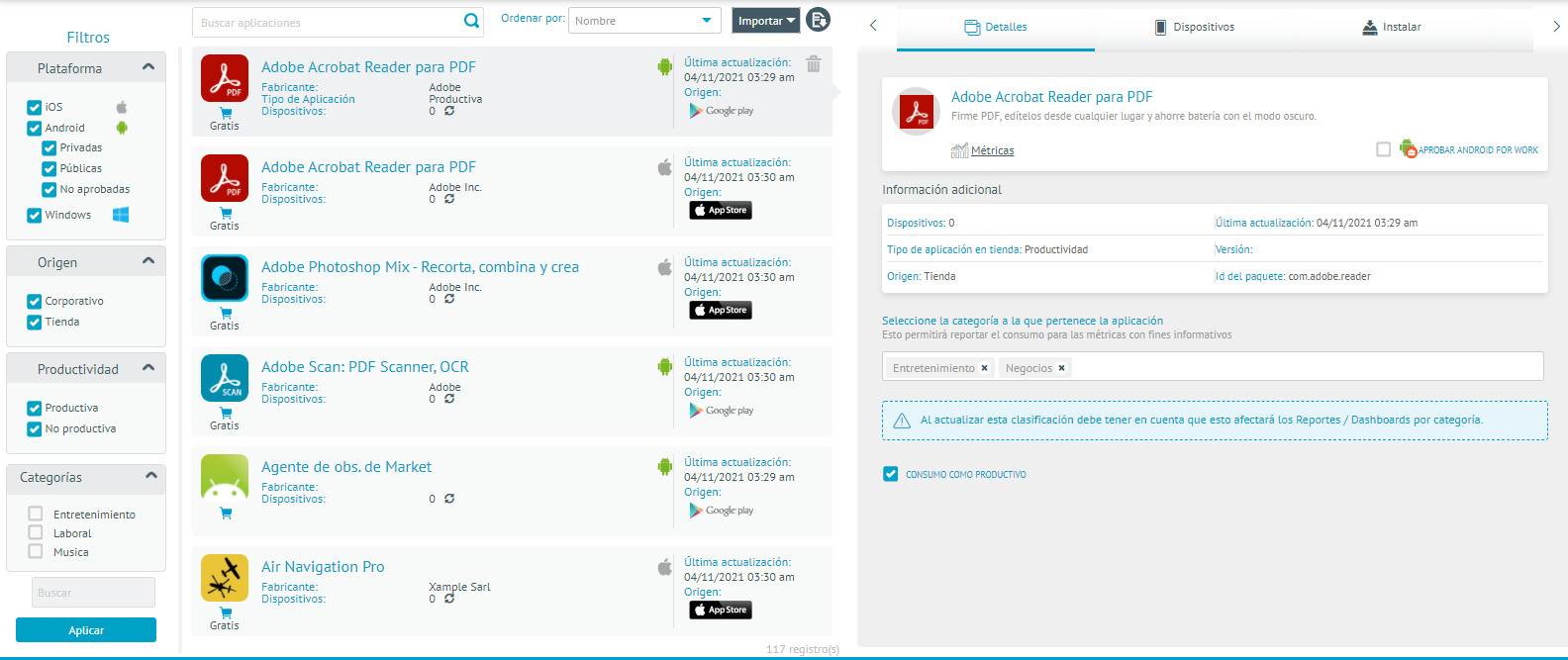Screen dimensions: 1568x660
Task: Click the Métricas chart icon
Action: click(959, 150)
